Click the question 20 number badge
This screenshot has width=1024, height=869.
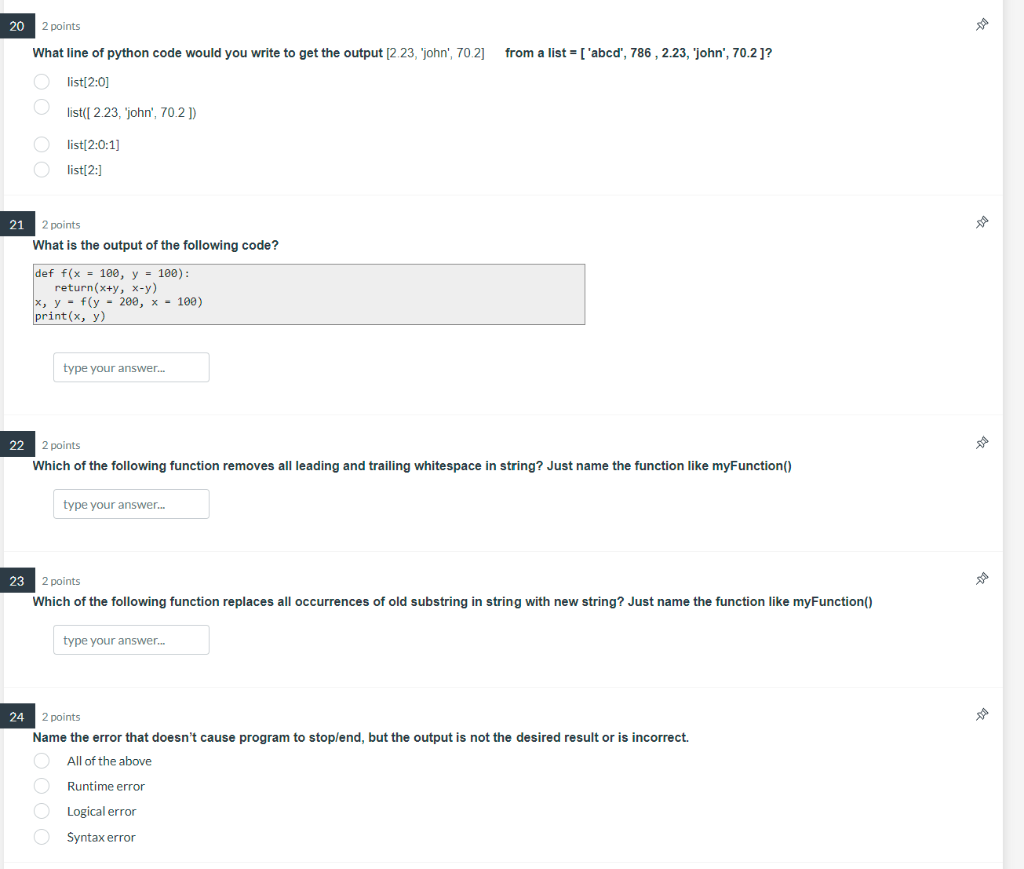pyautogui.click(x=17, y=26)
